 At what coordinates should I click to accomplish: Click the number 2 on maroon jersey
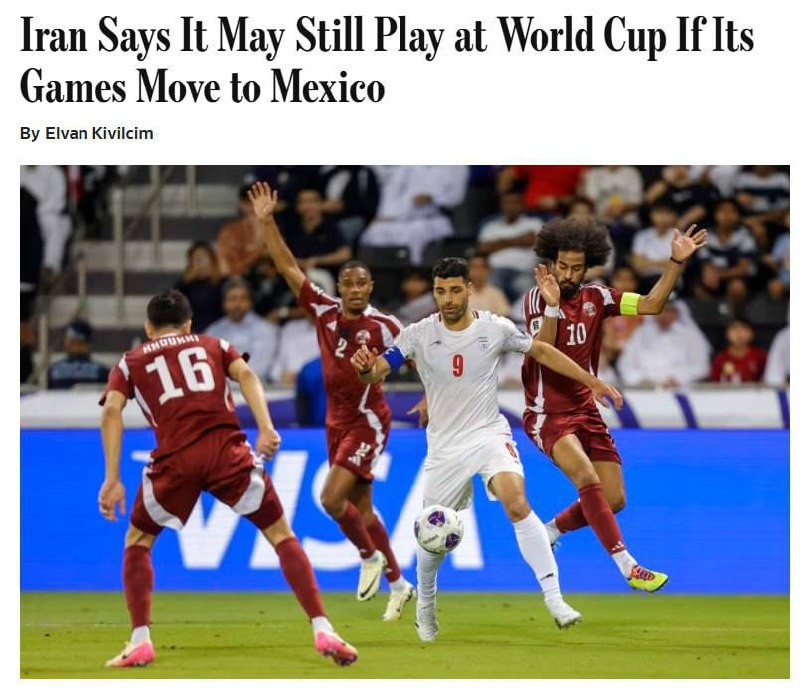[x=341, y=348]
